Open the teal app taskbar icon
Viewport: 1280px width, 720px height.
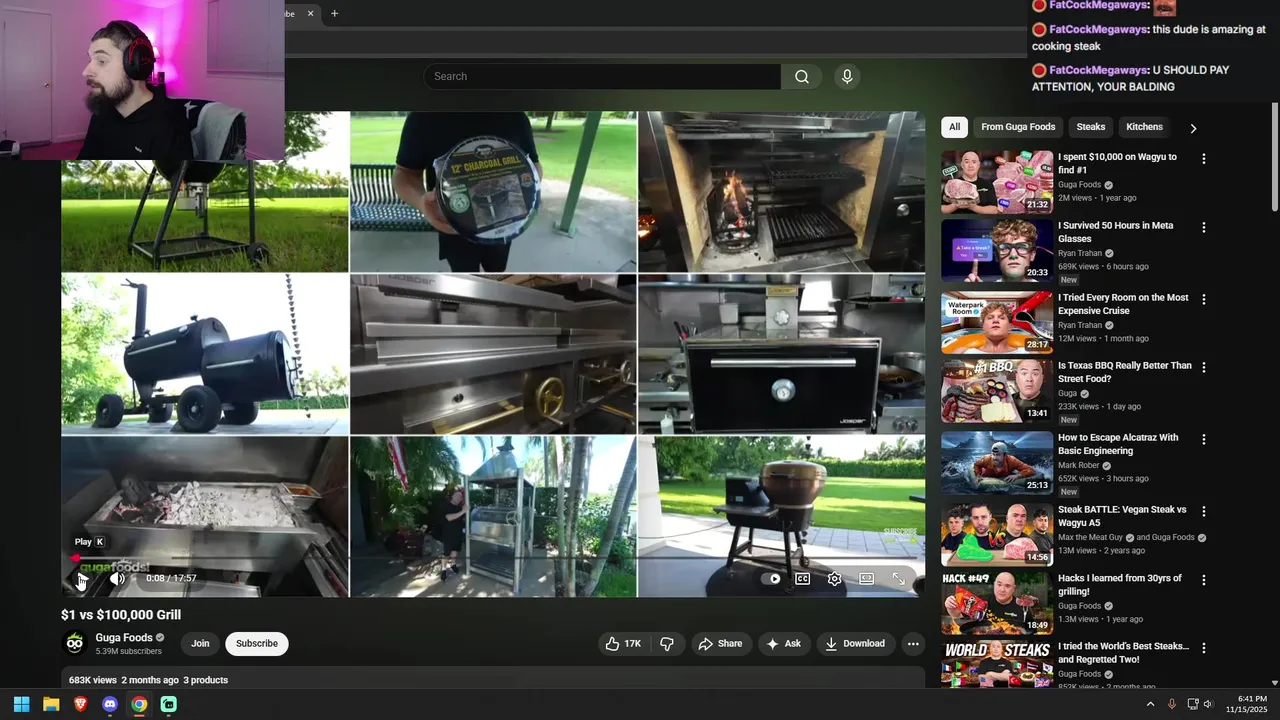tap(169, 704)
